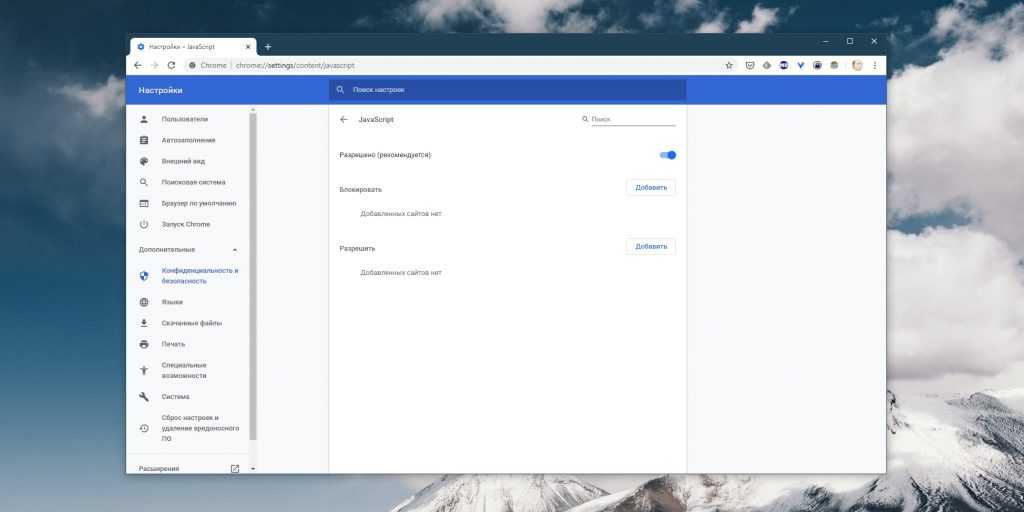Open the Chrome three-dot menu
The width and height of the screenshot is (1024, 512).
tap(874, 65)
